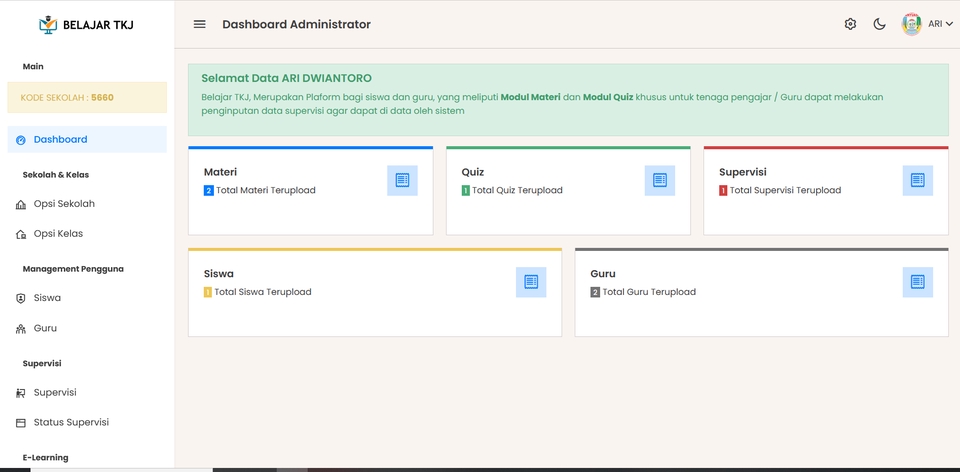Click the Dashboard gauge icon
Screen dimensions: 960x472
tap(21, 140)
